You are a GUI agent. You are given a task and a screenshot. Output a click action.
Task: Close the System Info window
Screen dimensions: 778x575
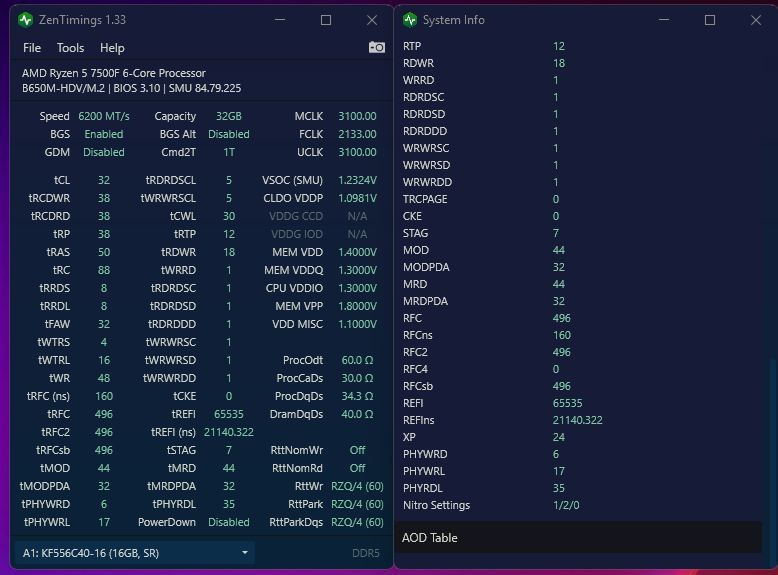coord(756,20)
